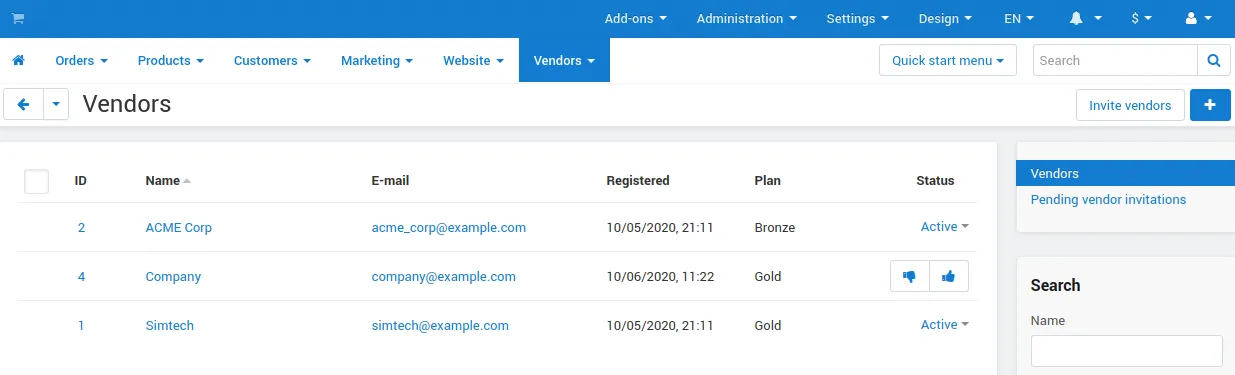Click the Invite vendors button

click(1130, 105)
